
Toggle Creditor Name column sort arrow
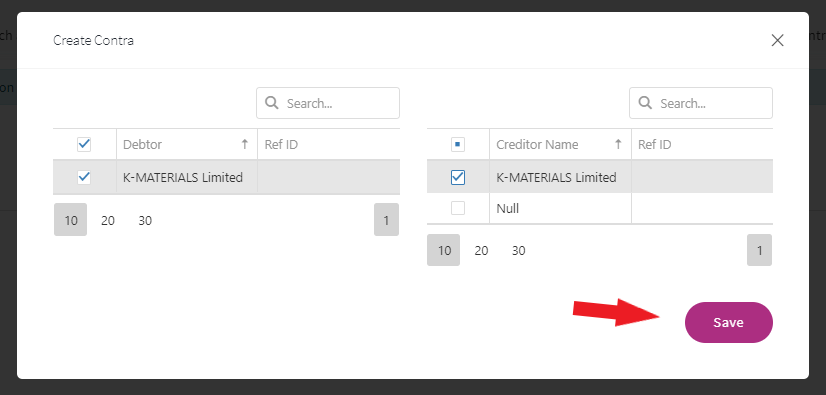point(618,144)
